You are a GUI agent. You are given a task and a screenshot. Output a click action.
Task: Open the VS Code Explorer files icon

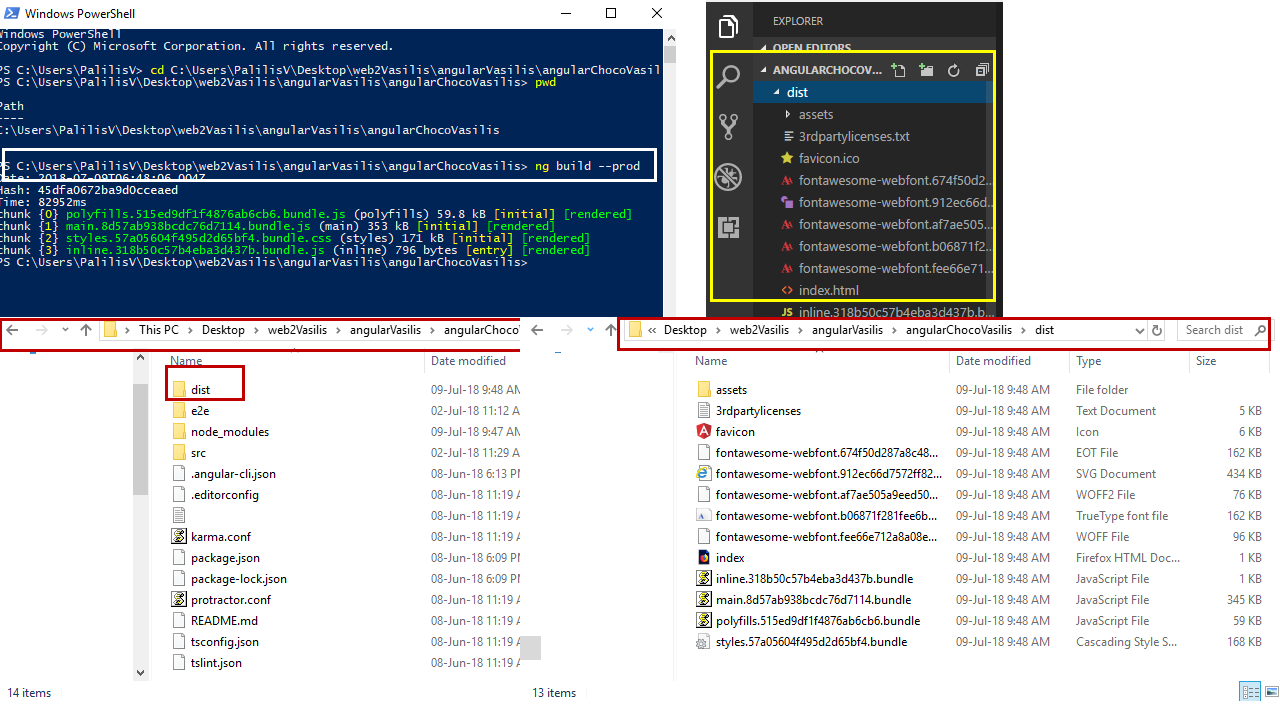coord(728,26)
